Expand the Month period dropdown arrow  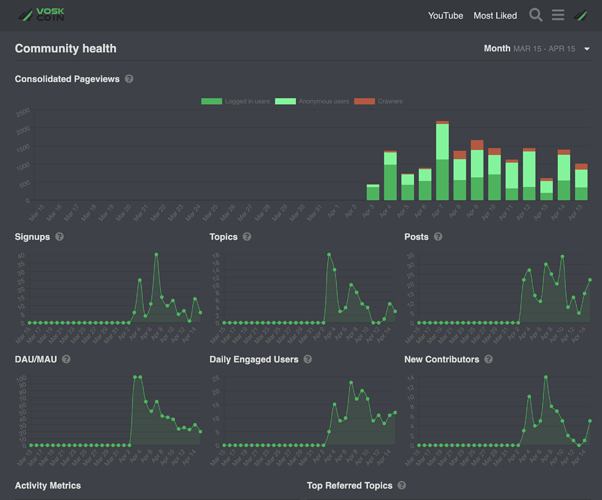[x=587, y=49]
